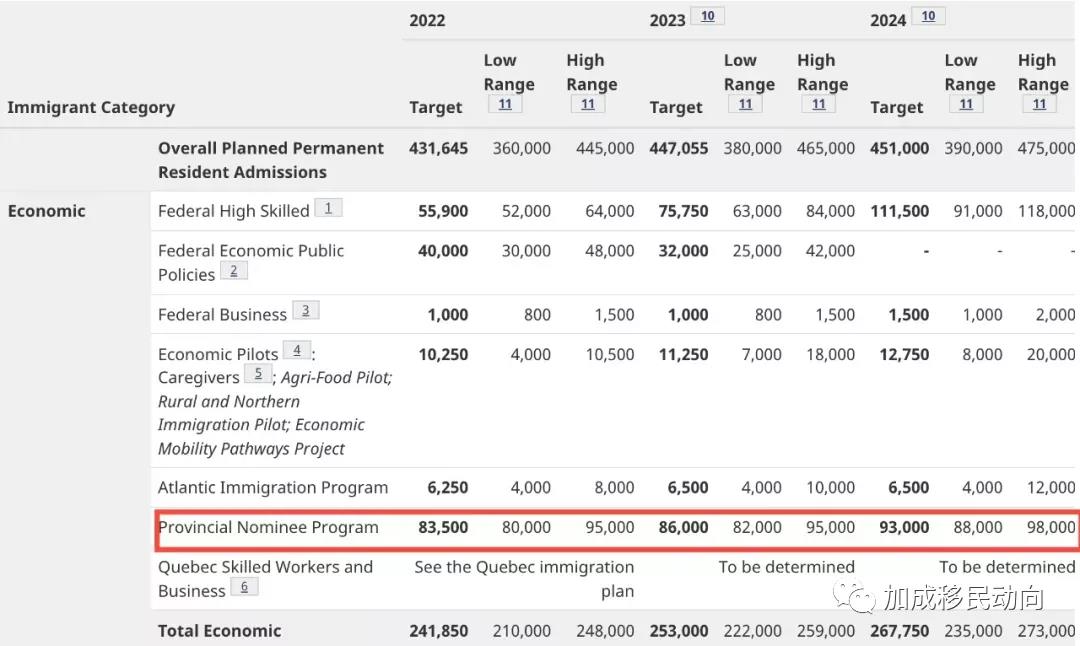This screenshot has width=1080, height=646.
Task: Select the Provincial Nominee Program row label
Action: pyautogui.click(x=269, y=528)
